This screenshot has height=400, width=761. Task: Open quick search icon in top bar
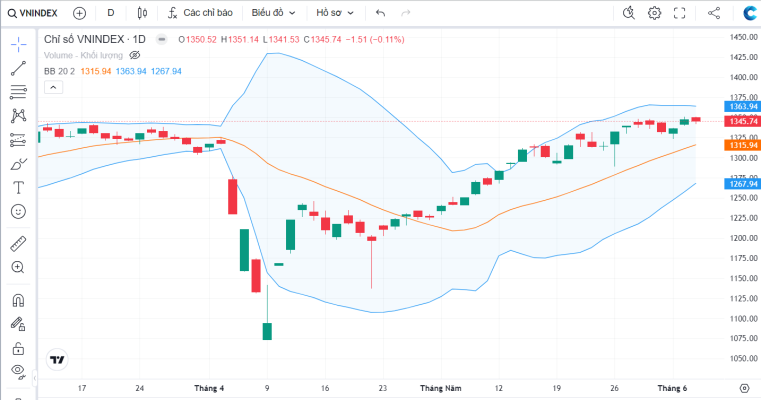[629, 13]
